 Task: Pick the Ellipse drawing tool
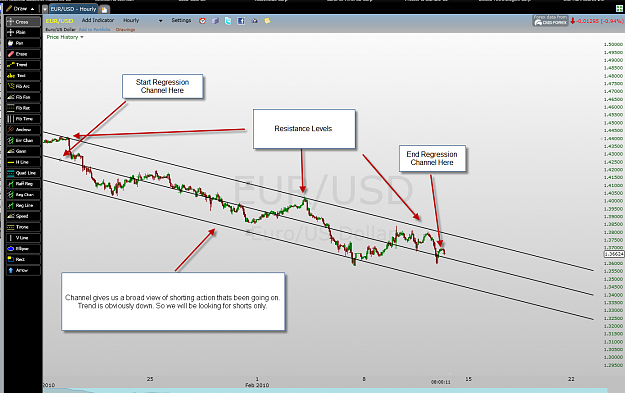pyautogui.click(x=23, y=249)
